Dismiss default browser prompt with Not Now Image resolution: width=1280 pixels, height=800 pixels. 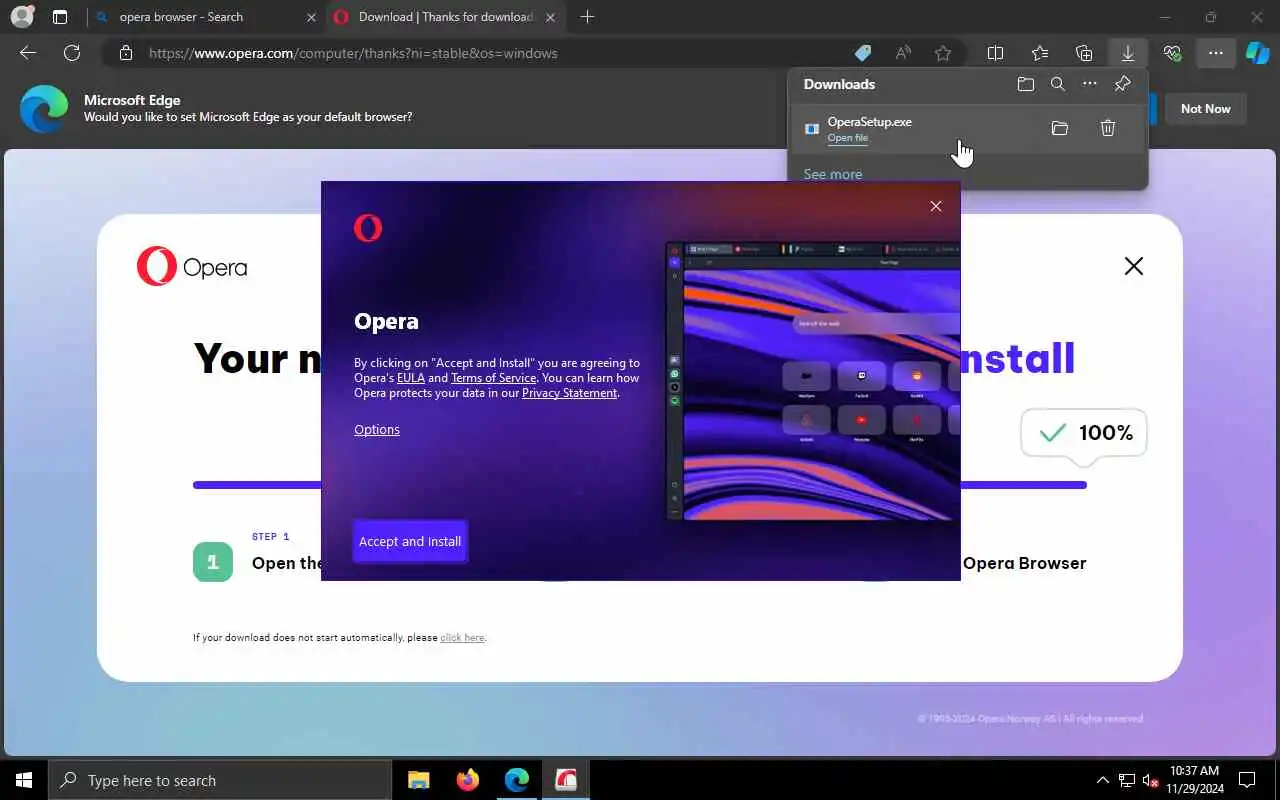(1205, 109)
